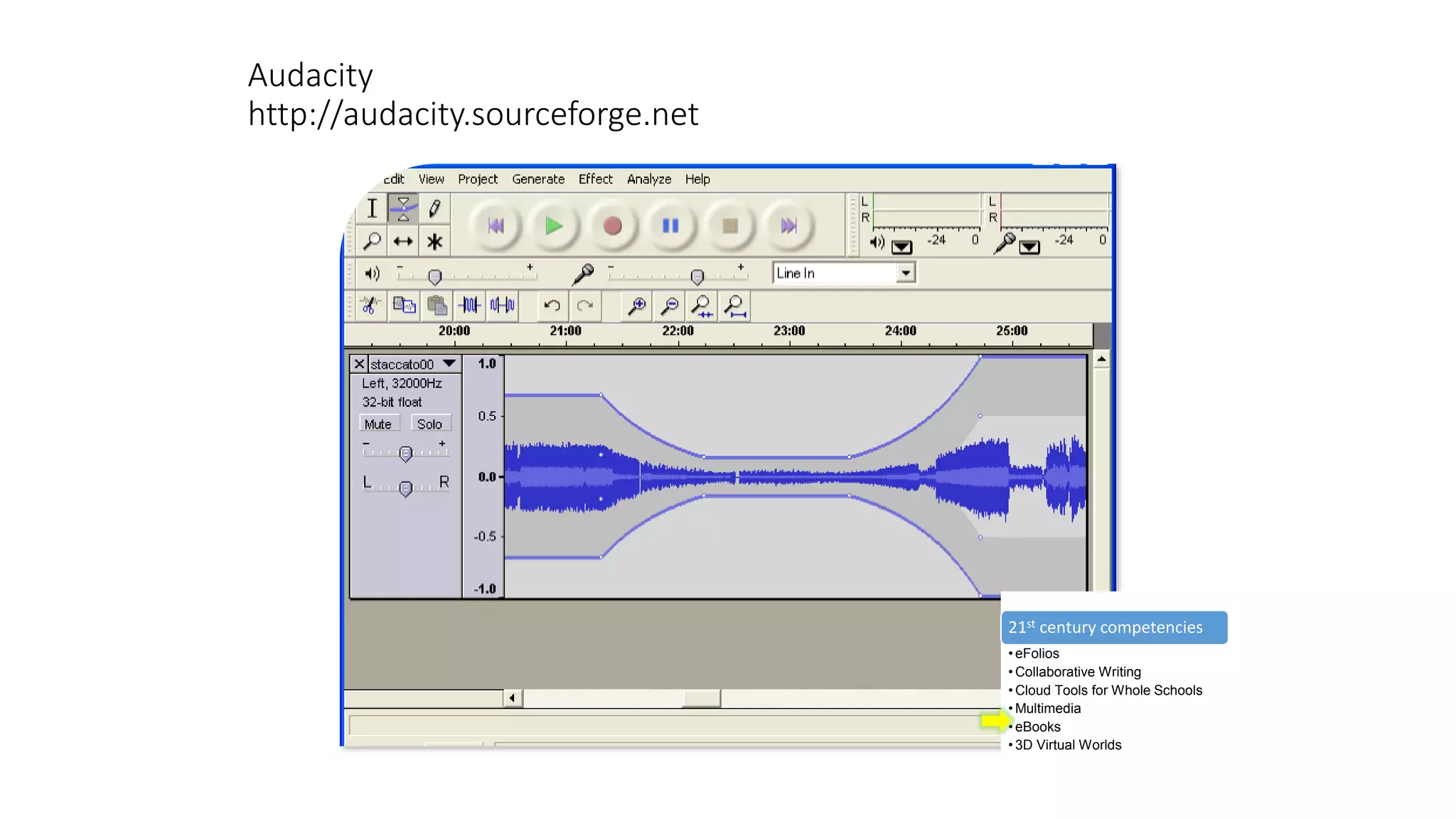1456x819 pixels.
Task: Click Silence selection icon
Action: tap(503, 306)
